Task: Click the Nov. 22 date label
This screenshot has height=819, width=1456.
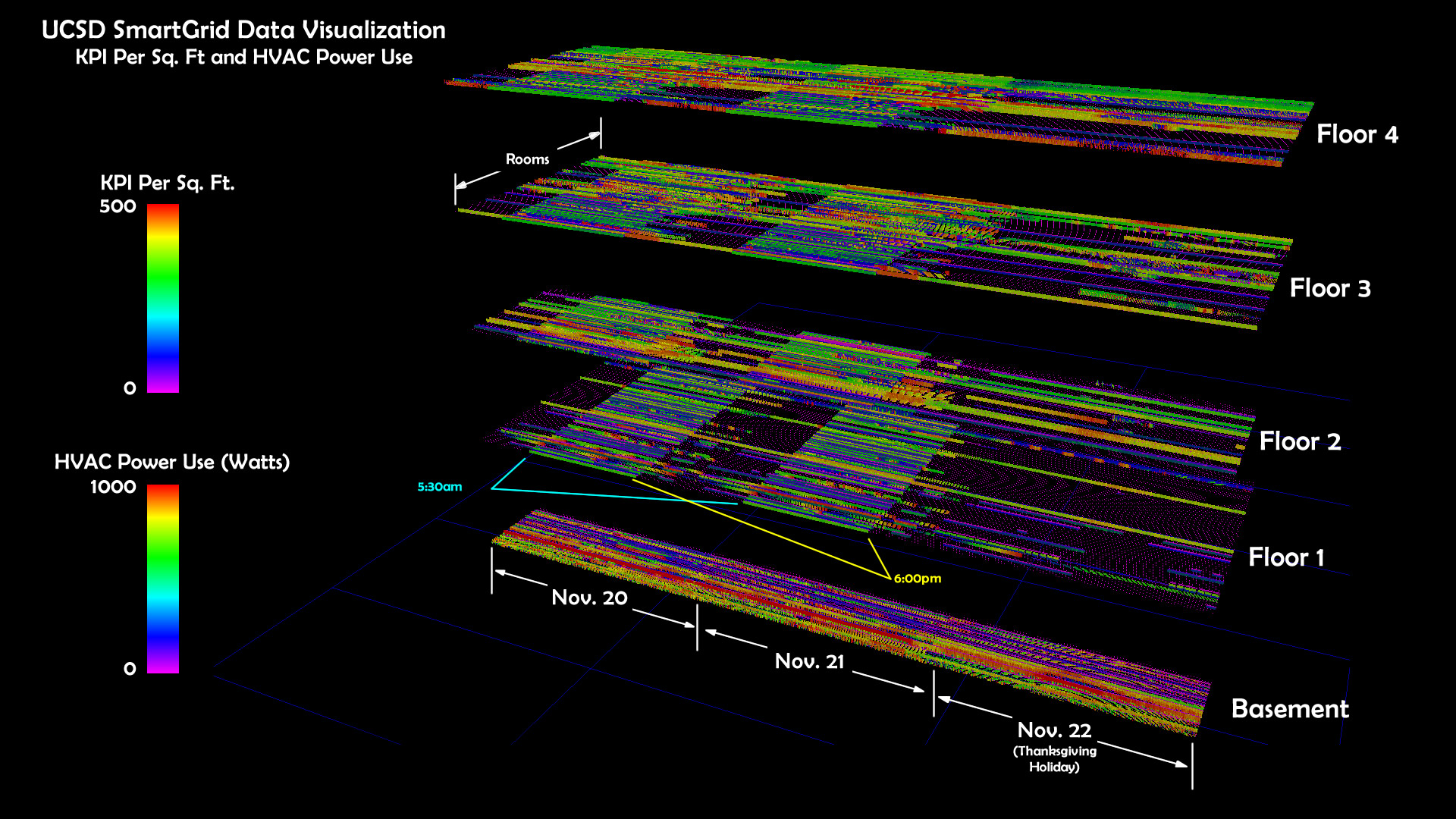Action: 1054,730
